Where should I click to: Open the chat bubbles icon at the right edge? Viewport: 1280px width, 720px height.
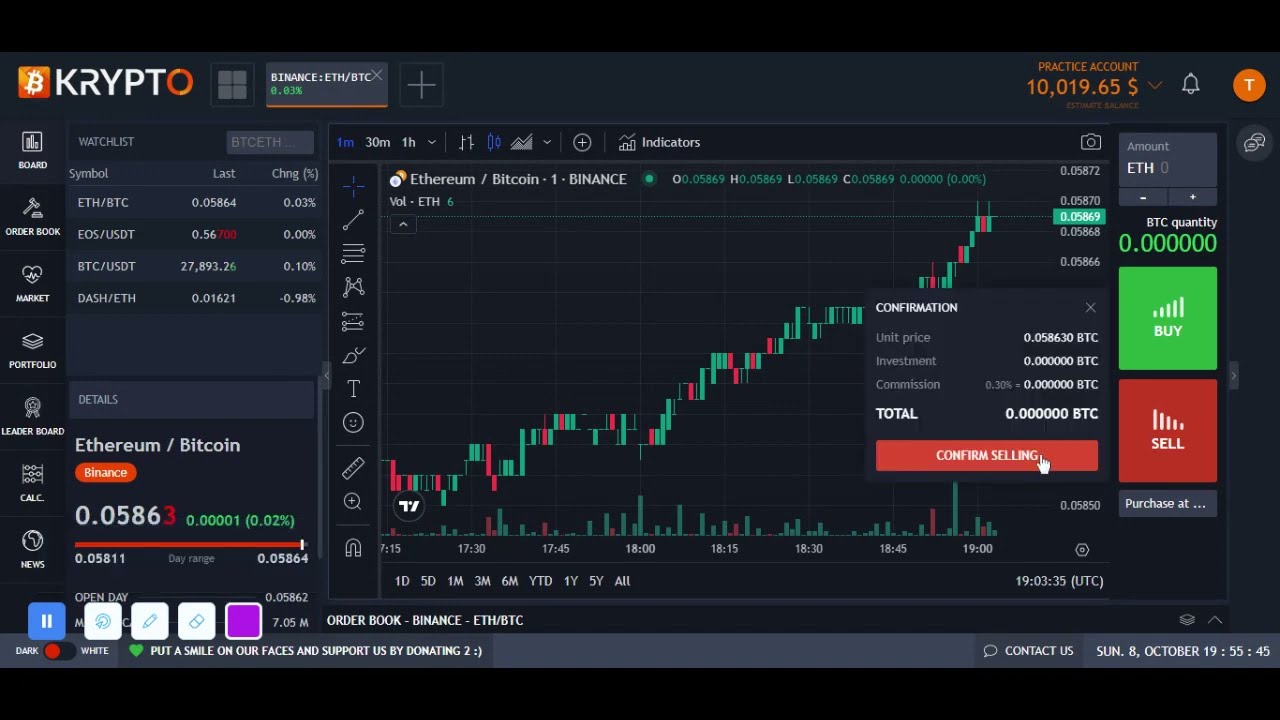pyautogui.click(x=1254, y=143)
